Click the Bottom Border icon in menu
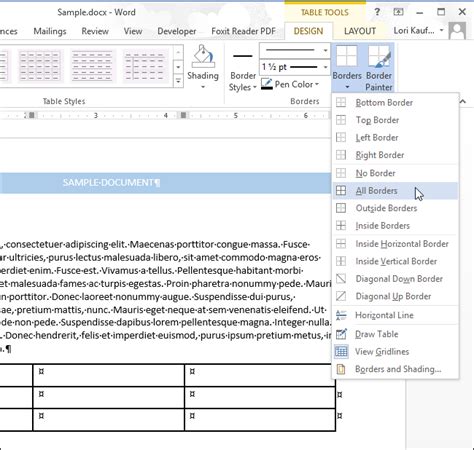The width and height of the screenshot is (474, 450). (x=341, y=102)
